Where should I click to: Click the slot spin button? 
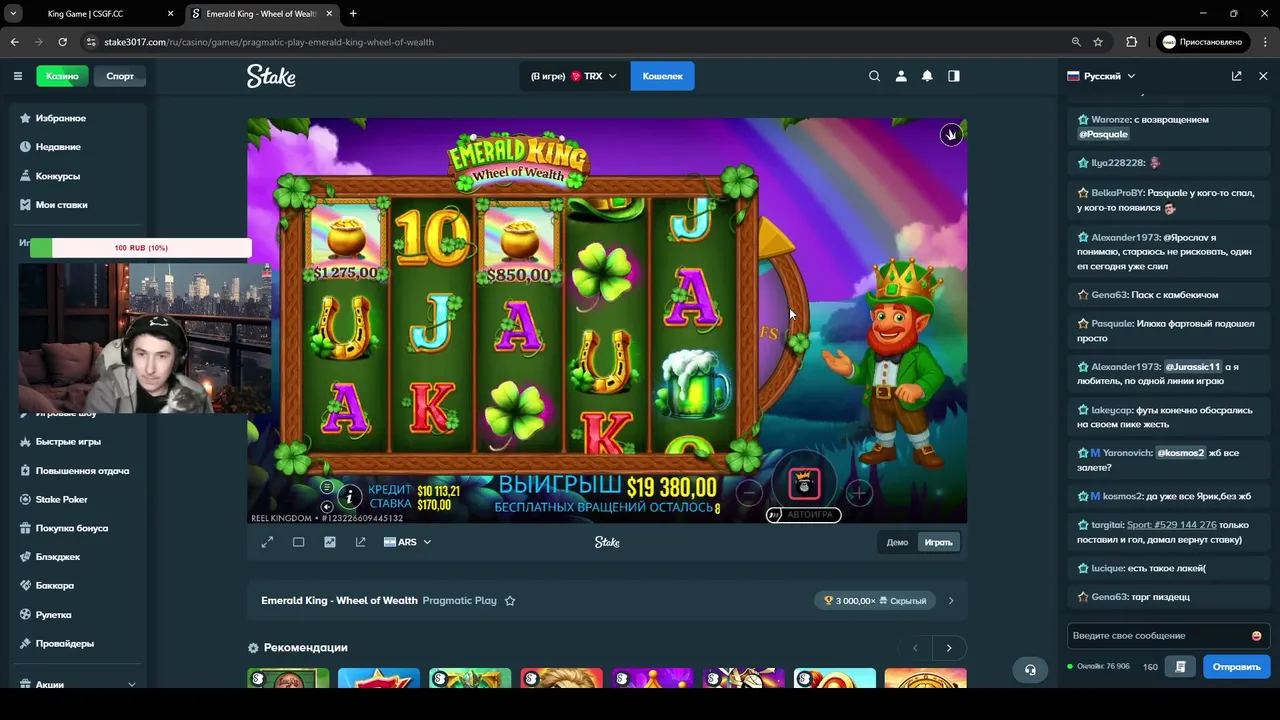(804, 485)
